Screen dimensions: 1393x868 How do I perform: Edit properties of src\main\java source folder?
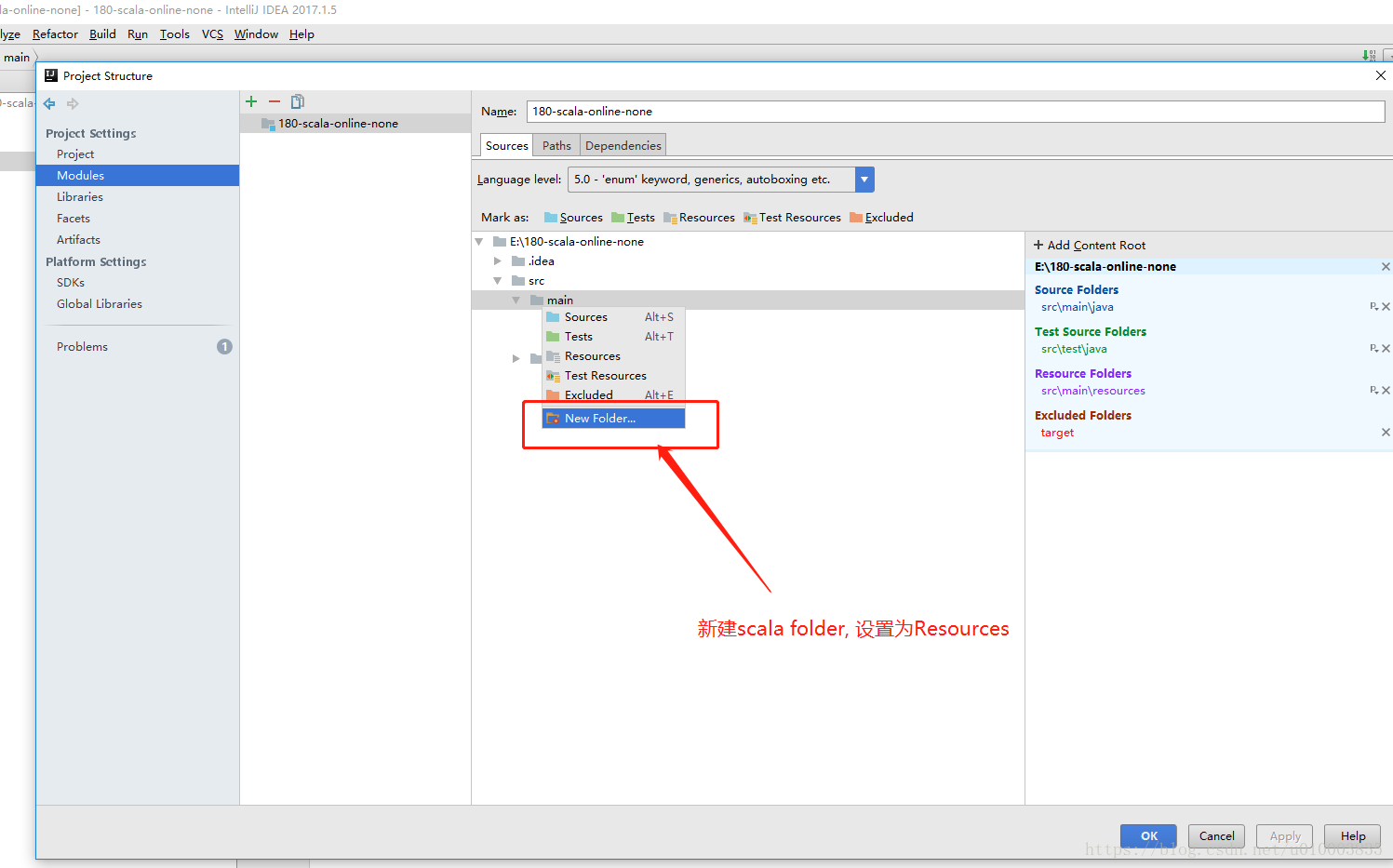(1373, 307)
